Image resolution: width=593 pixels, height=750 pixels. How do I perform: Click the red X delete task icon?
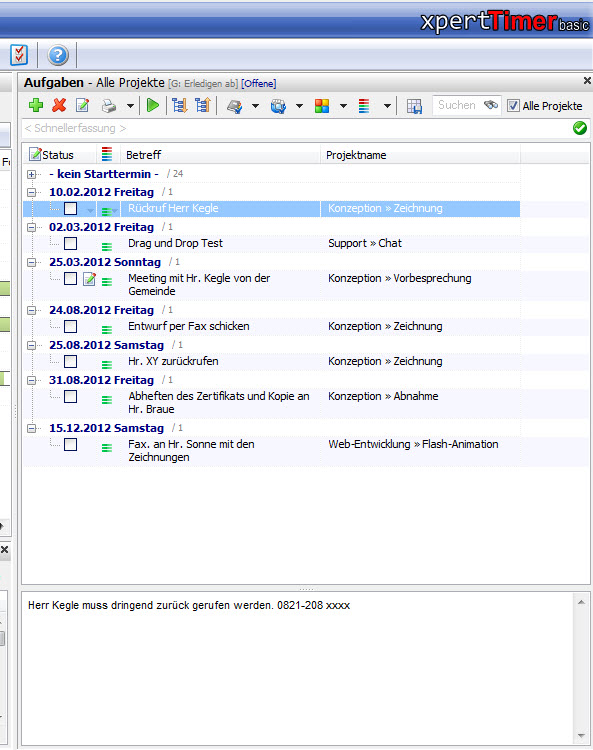tap(59, 105)
